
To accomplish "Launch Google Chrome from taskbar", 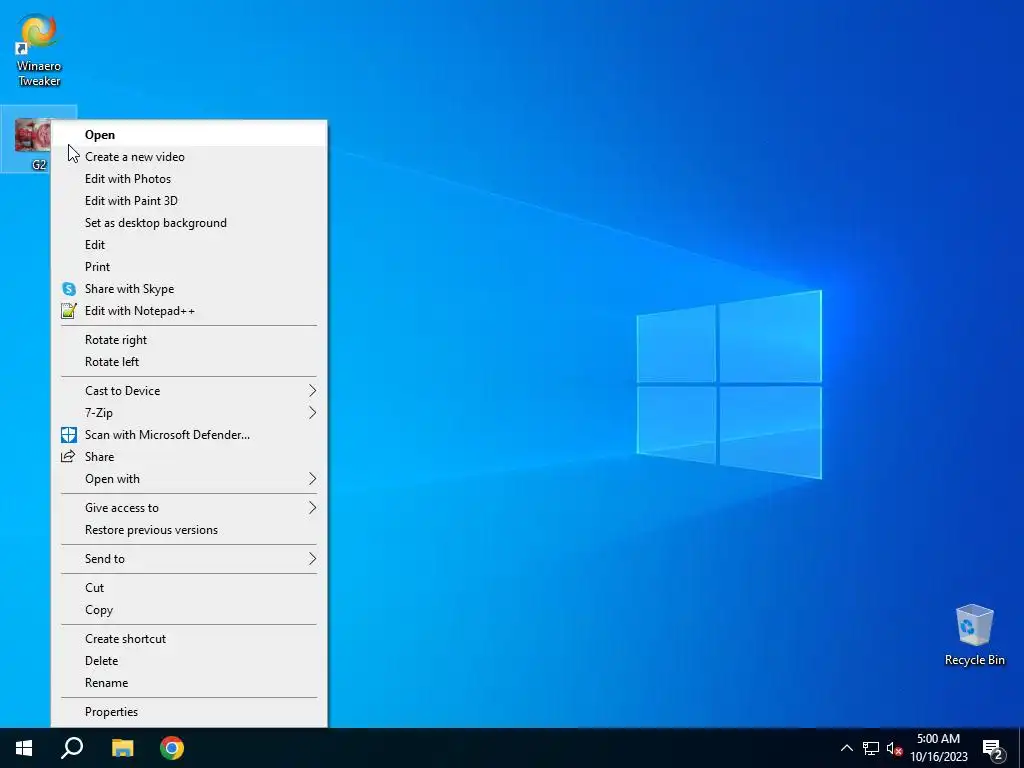I will coord(172,748).
